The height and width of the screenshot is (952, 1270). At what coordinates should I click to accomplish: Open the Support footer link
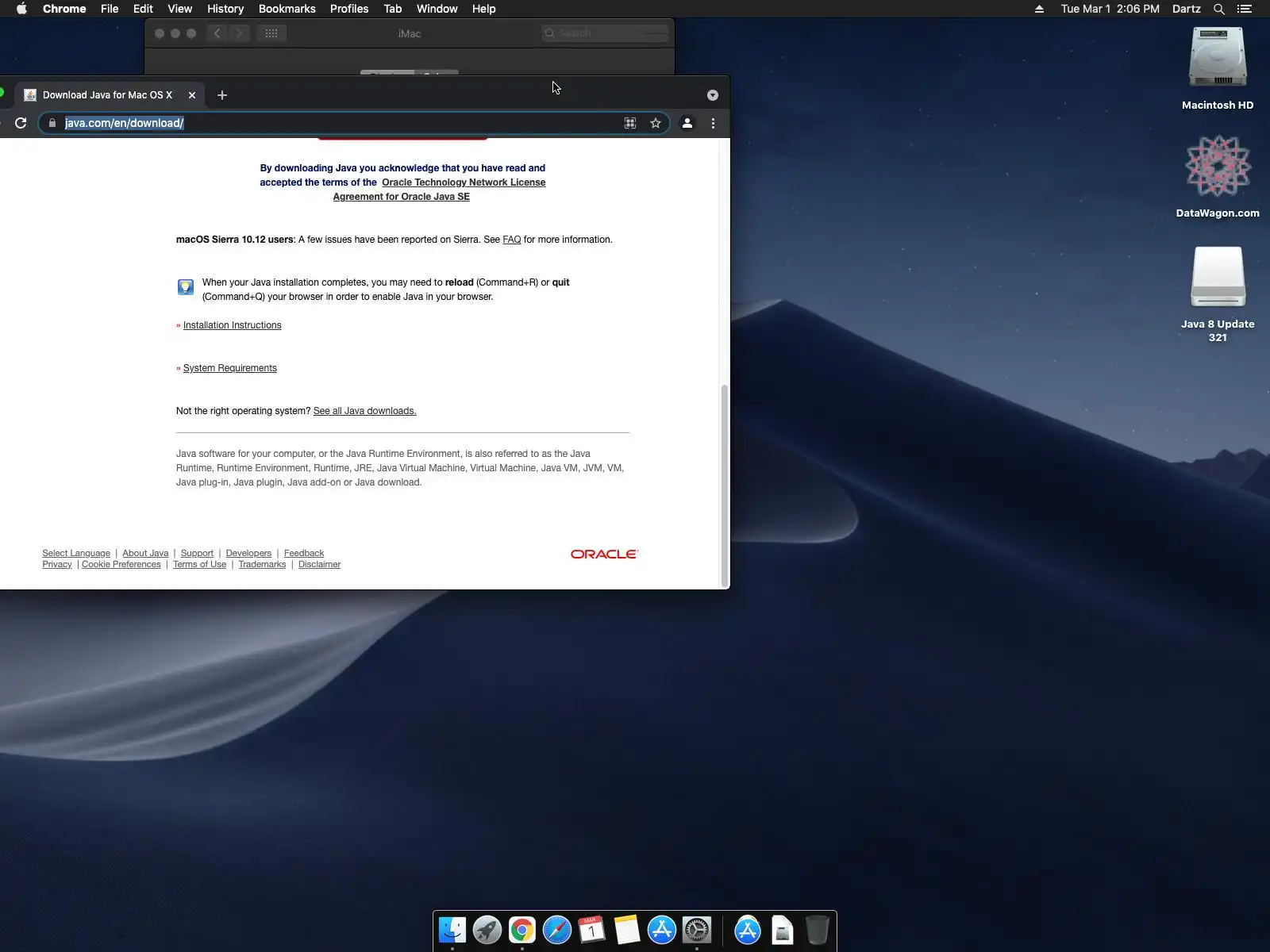[x=197, y=553]
